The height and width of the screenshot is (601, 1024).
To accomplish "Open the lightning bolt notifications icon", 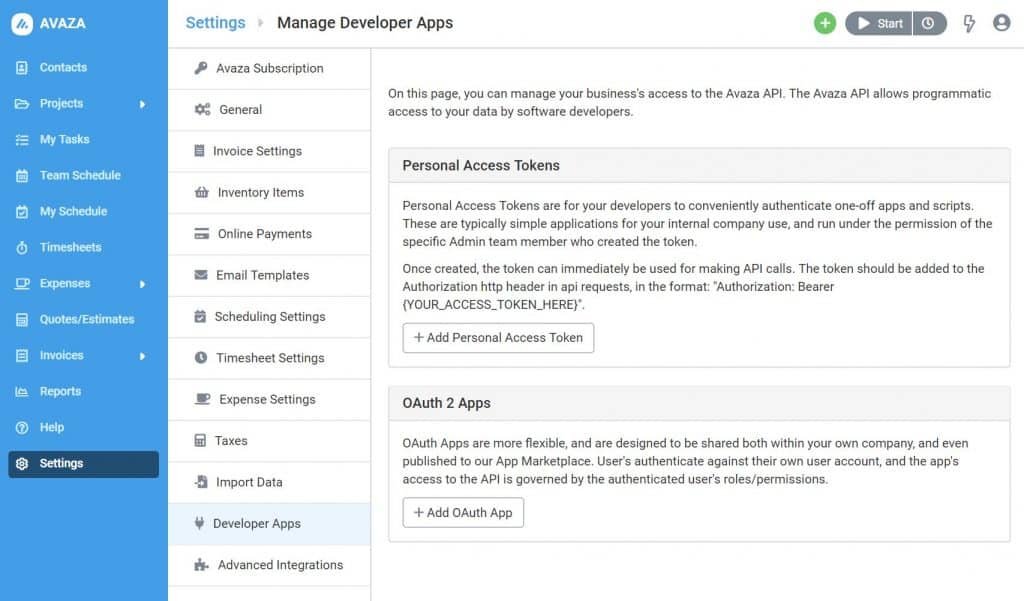I will pyautogui.click(x=968, y=23).
